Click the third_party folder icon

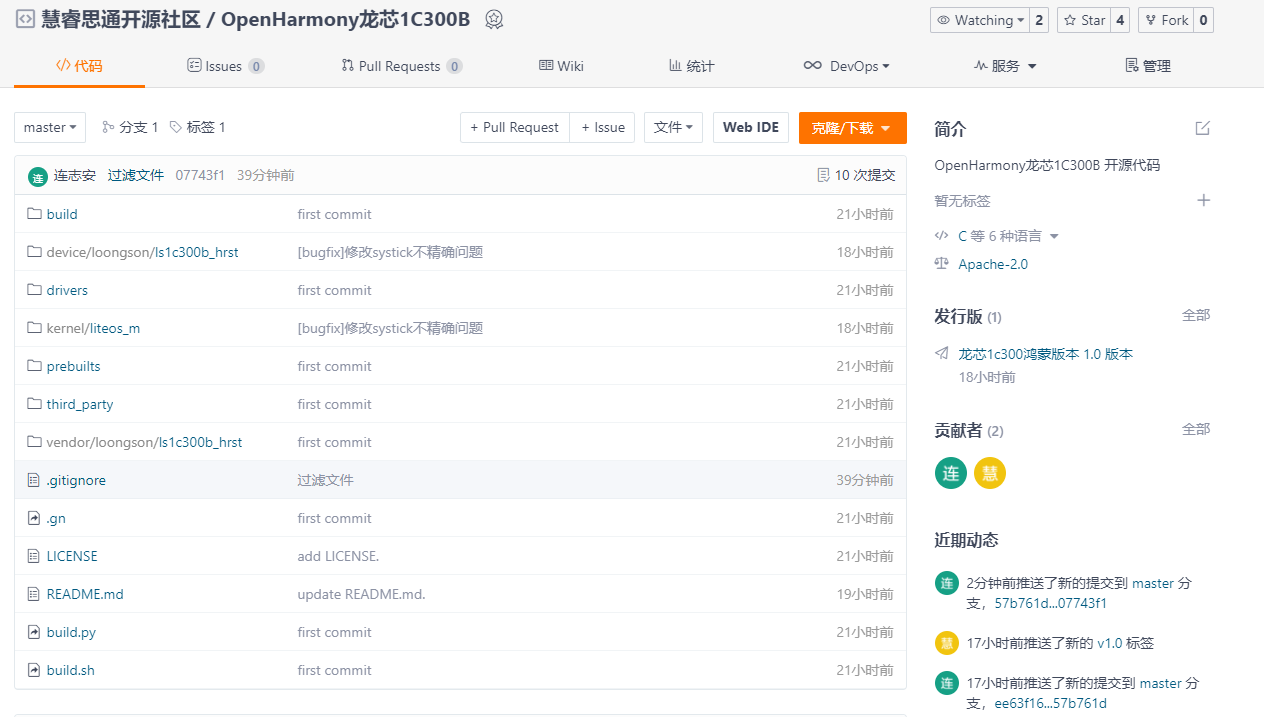coord(34,404)
